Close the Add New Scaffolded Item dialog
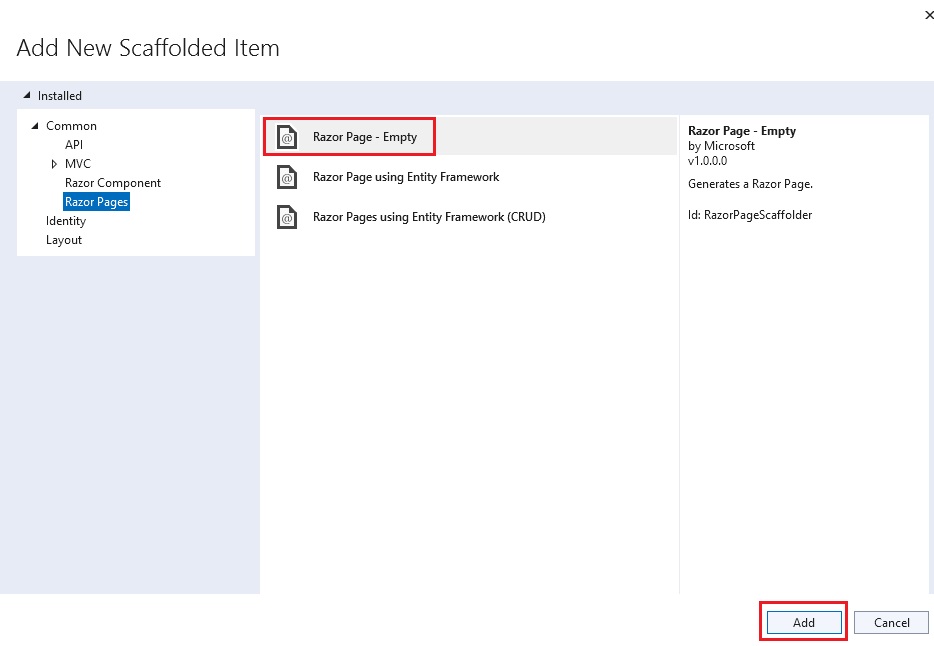Image resolution: width=934 pixels, height=646 pixels. point(928,15)
